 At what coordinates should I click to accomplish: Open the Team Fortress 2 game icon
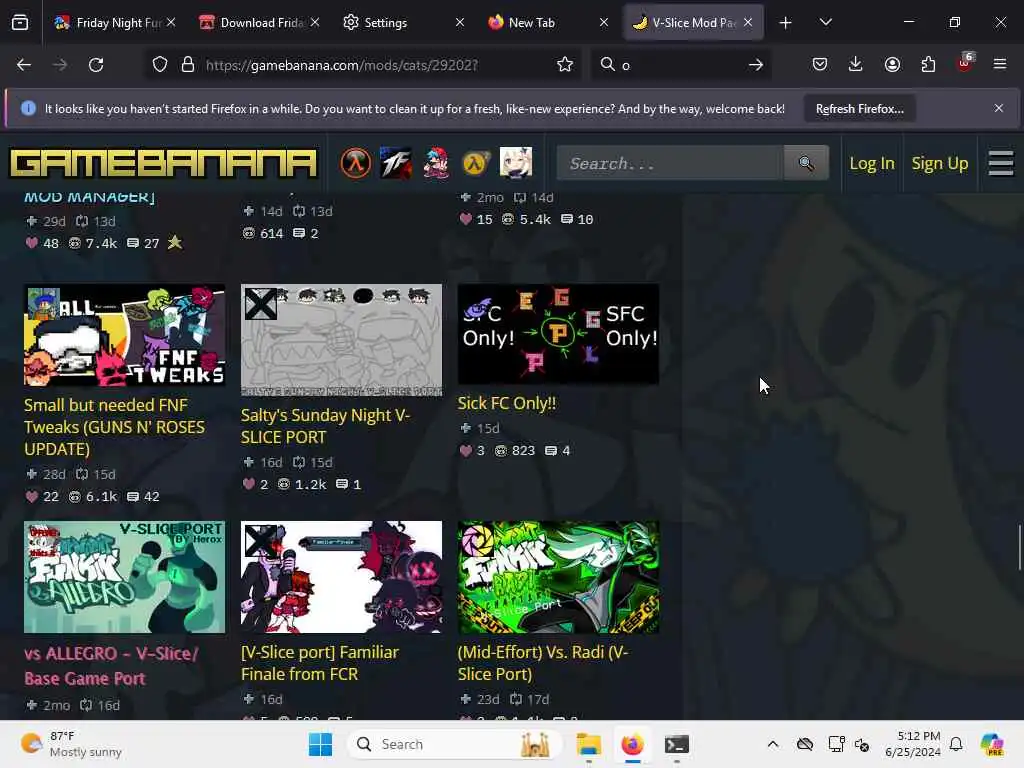(x=396, y=163)
